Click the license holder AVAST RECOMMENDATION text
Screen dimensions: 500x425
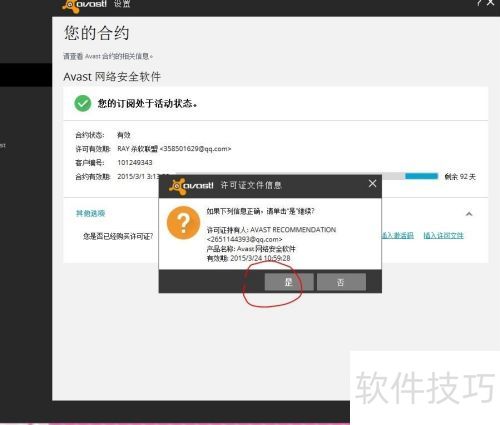(293, 229)
